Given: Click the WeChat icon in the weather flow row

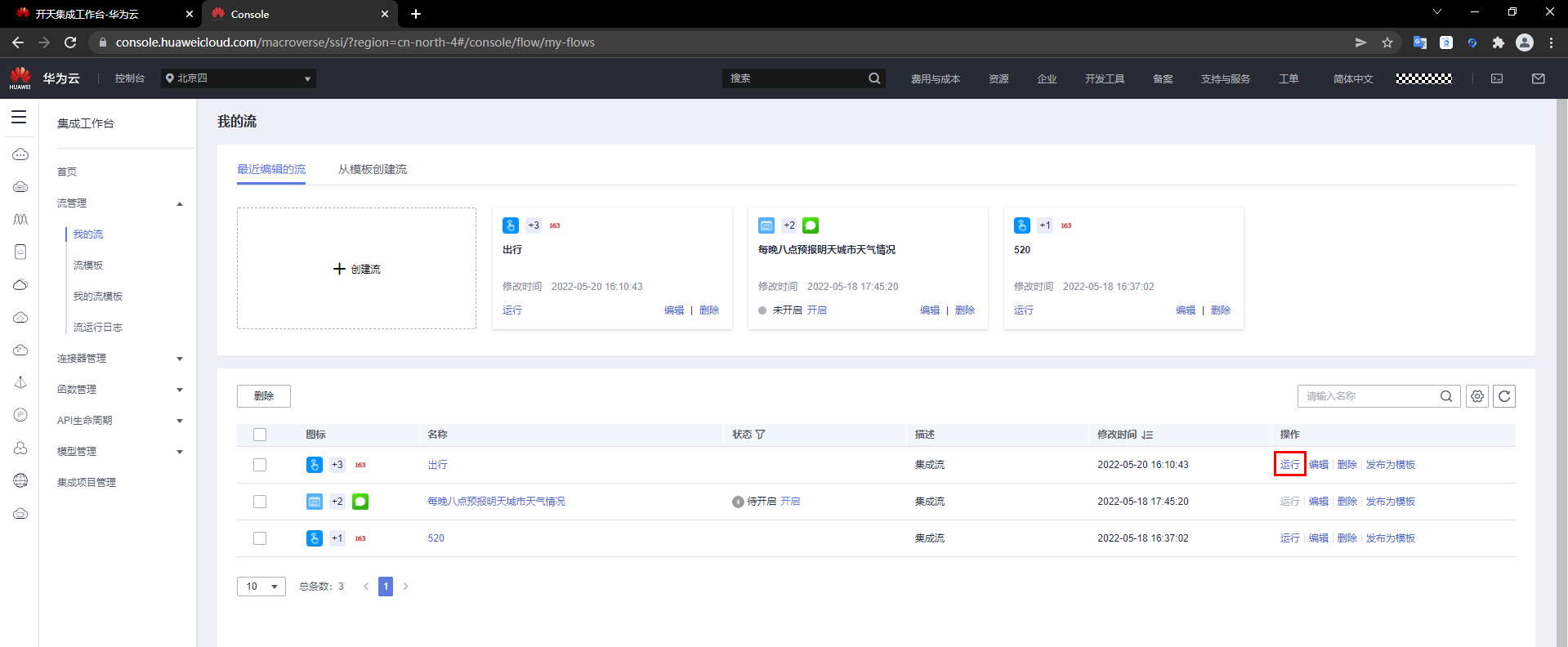Looking at the screenshot, I should click(360, 502).
